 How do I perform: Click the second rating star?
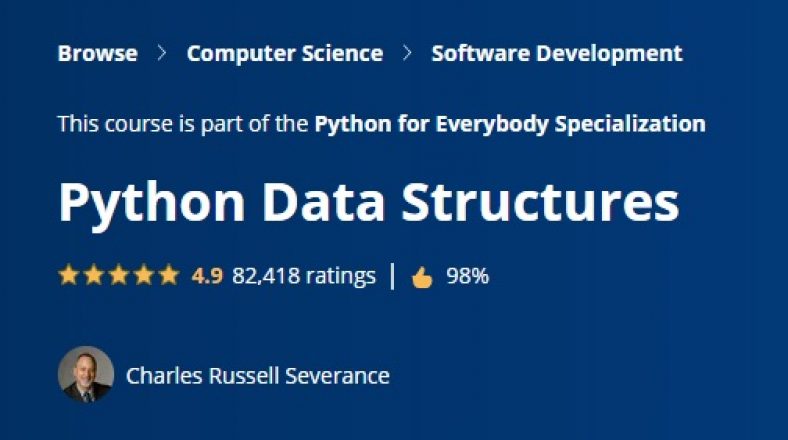[x=93, y=275]
